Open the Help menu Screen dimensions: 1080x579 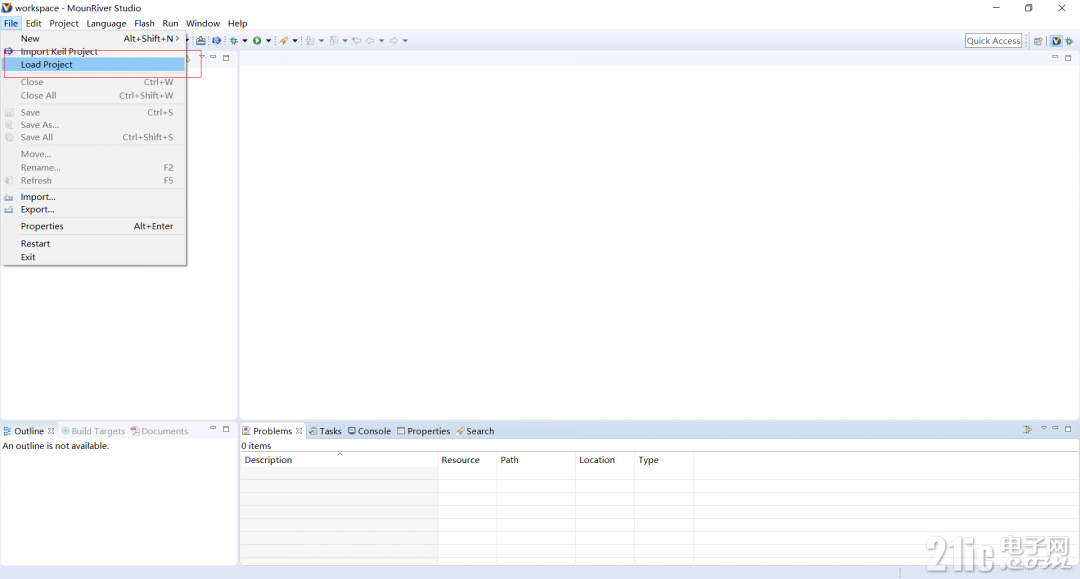coord(238,23)
